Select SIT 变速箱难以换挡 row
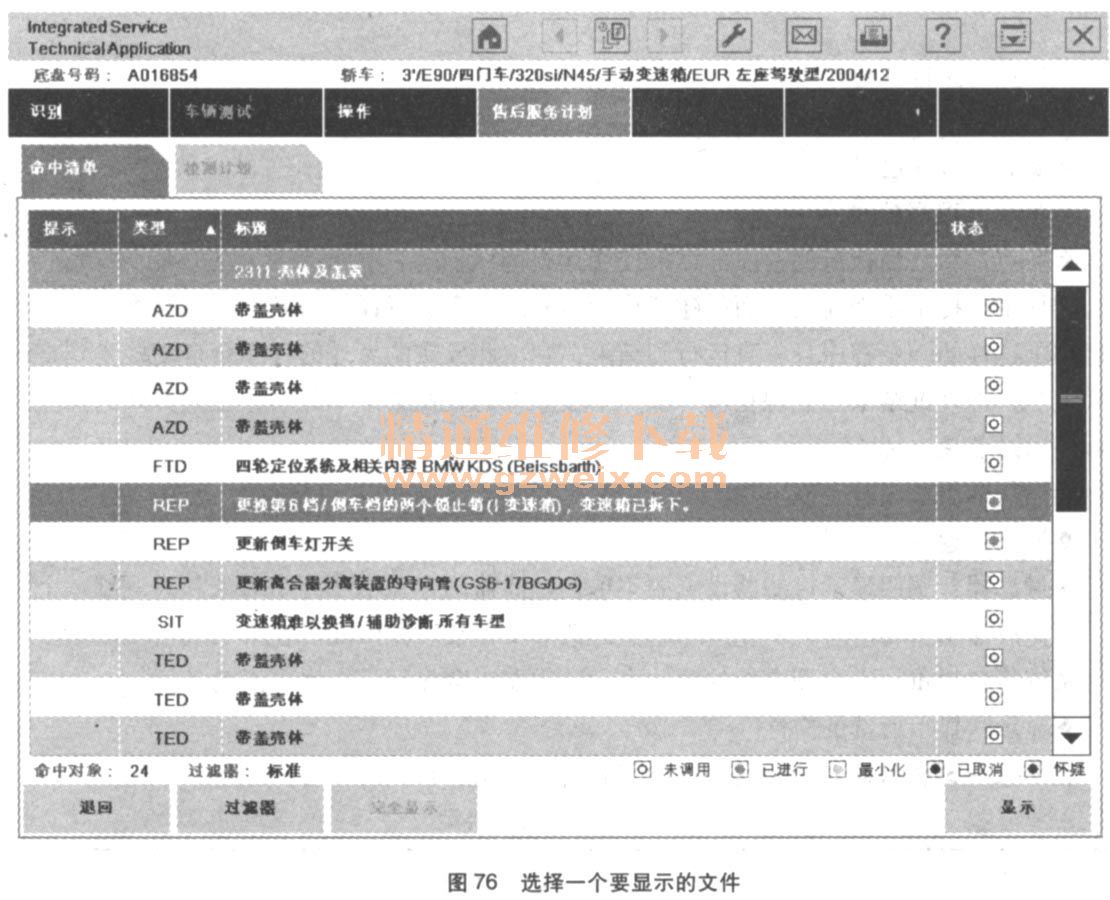Image resolution: width=1110 pixels, height=900 pixels. point(539,621)
